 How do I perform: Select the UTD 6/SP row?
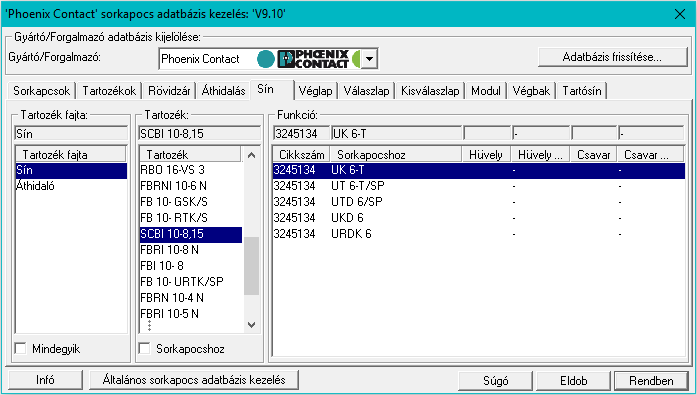coord(479,202)
